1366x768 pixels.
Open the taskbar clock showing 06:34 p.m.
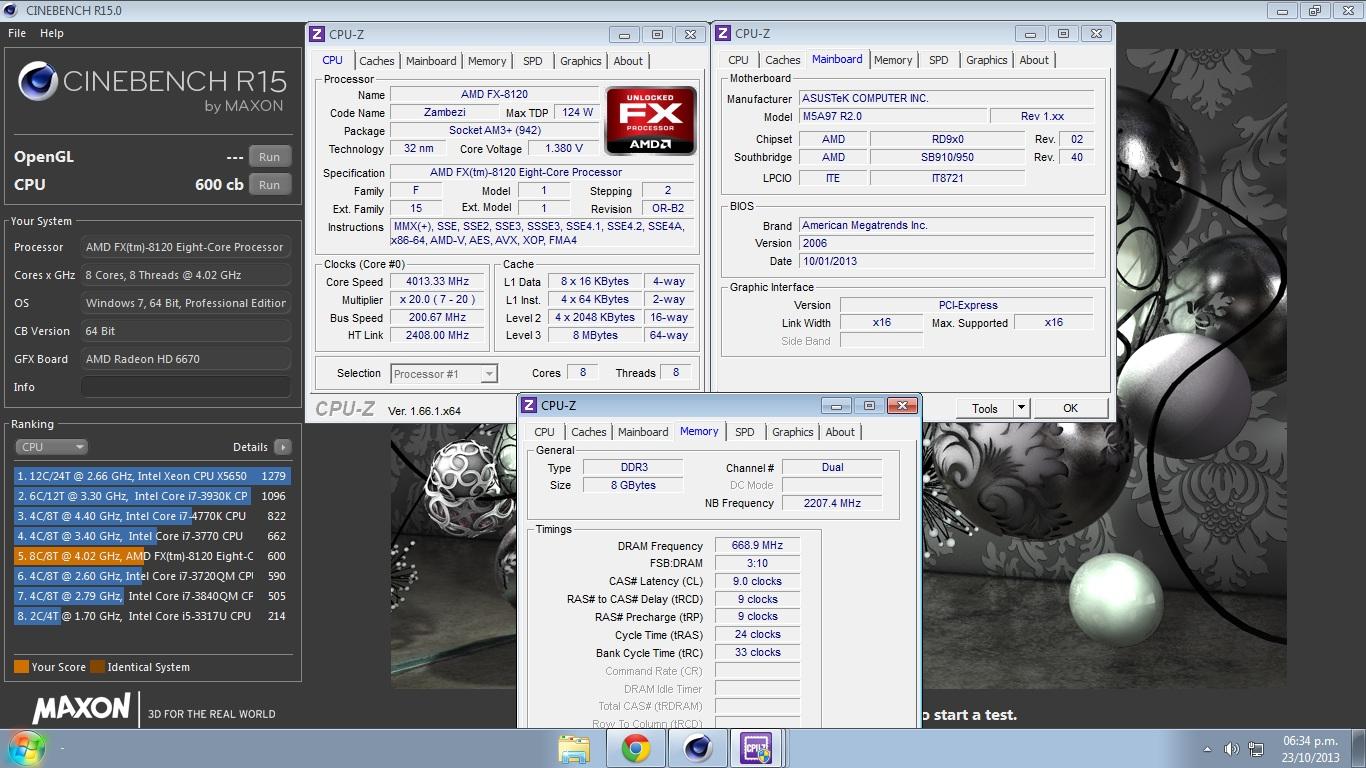(x=1310, y=749)
